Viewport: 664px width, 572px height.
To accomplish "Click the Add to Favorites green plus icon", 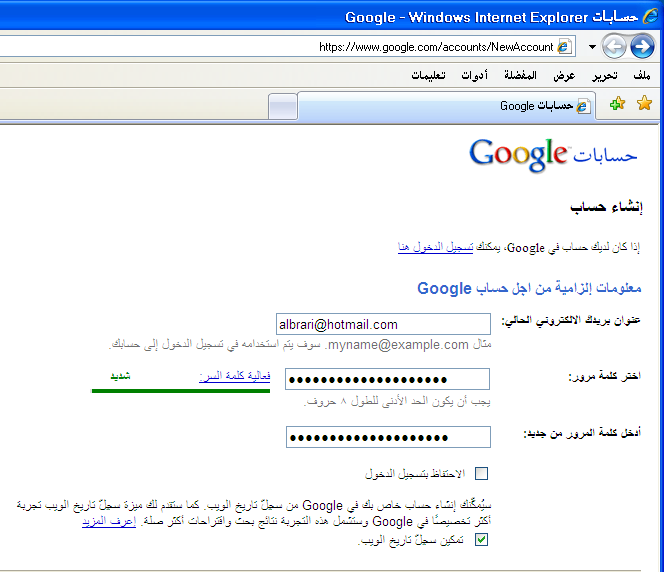I will point(617,103).
